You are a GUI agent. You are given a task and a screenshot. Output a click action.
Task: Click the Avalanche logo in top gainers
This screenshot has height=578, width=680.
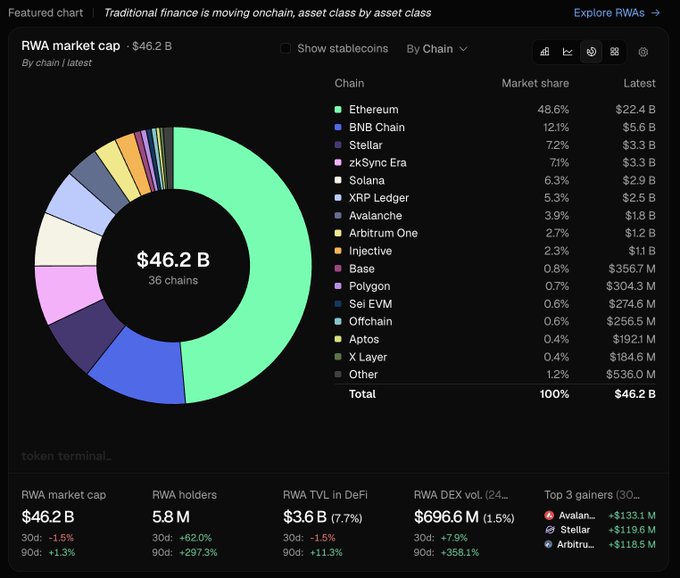pyautogui.click(x=549, y=515)
